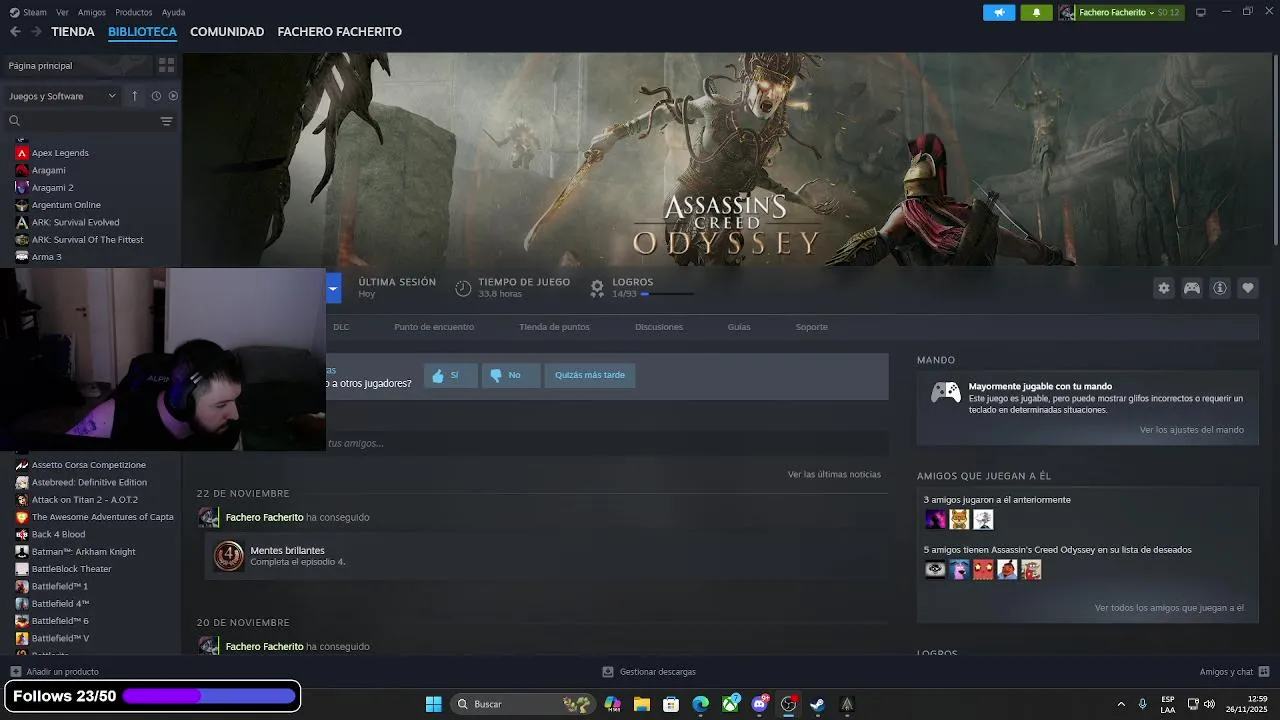Select Batman: Arkham Knight in game list
1280x720 pixels.
pyautogui.click(x=83, y=552)
